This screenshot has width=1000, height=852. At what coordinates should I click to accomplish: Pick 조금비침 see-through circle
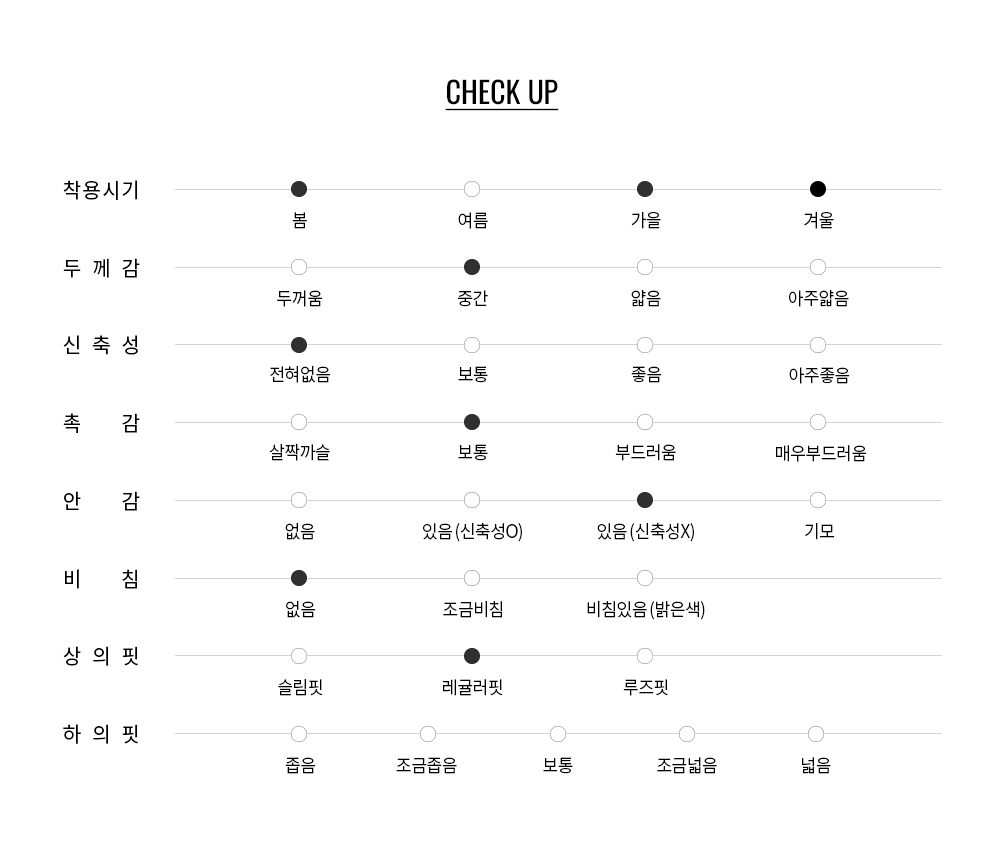point(472,578)
